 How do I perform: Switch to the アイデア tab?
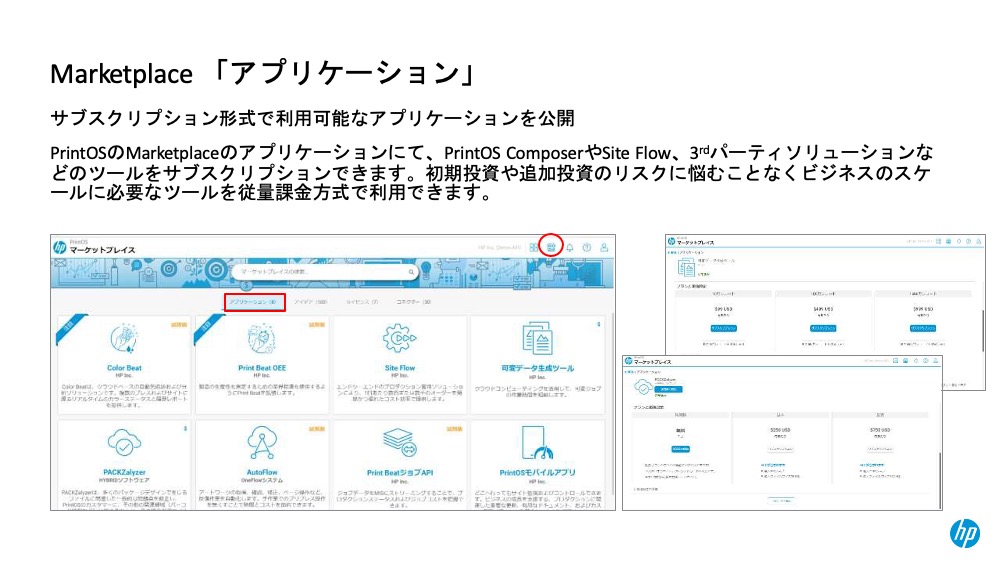(x=311, y=302)
